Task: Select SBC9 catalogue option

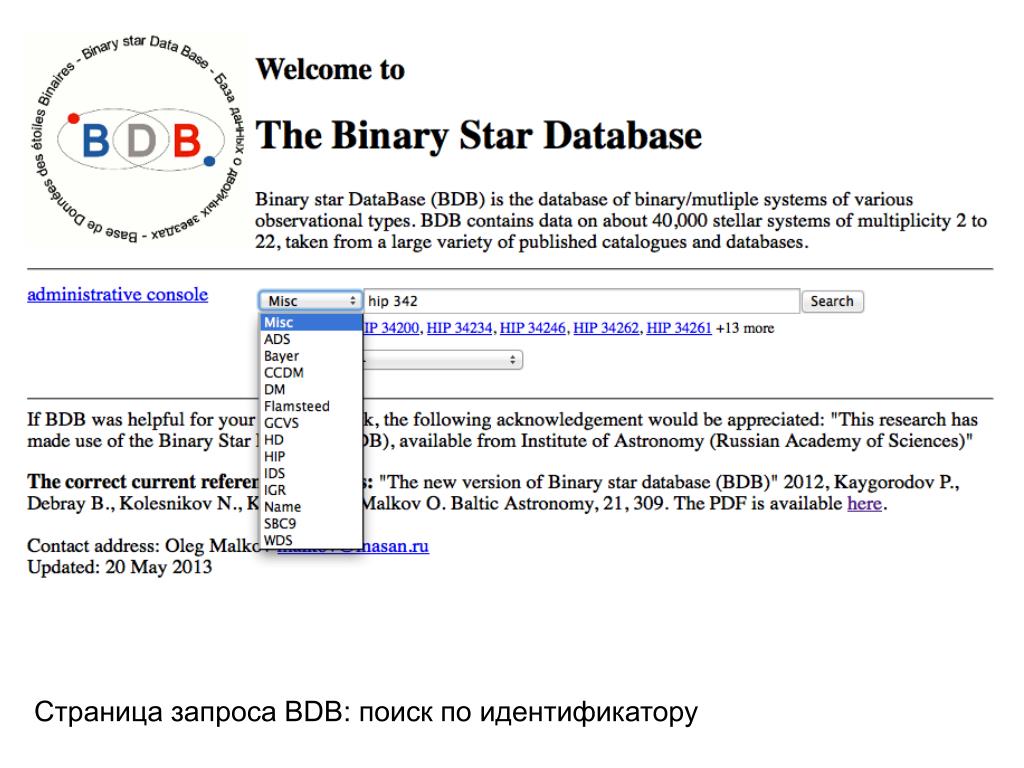Action: point(311,523)
